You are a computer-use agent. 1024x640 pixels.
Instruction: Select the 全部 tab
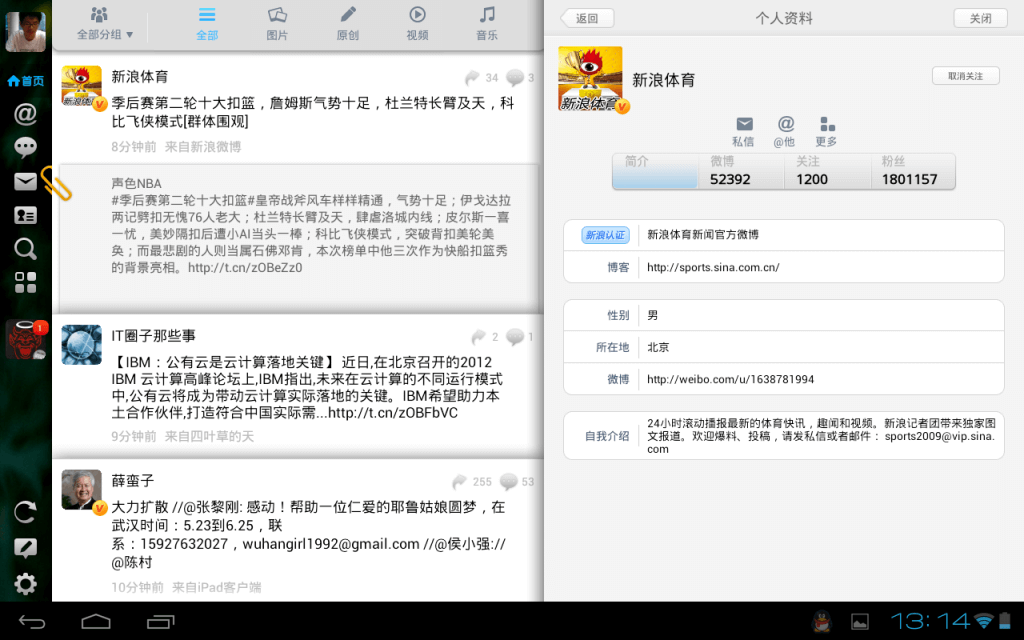pyautogui.click(x=207, y=24)
